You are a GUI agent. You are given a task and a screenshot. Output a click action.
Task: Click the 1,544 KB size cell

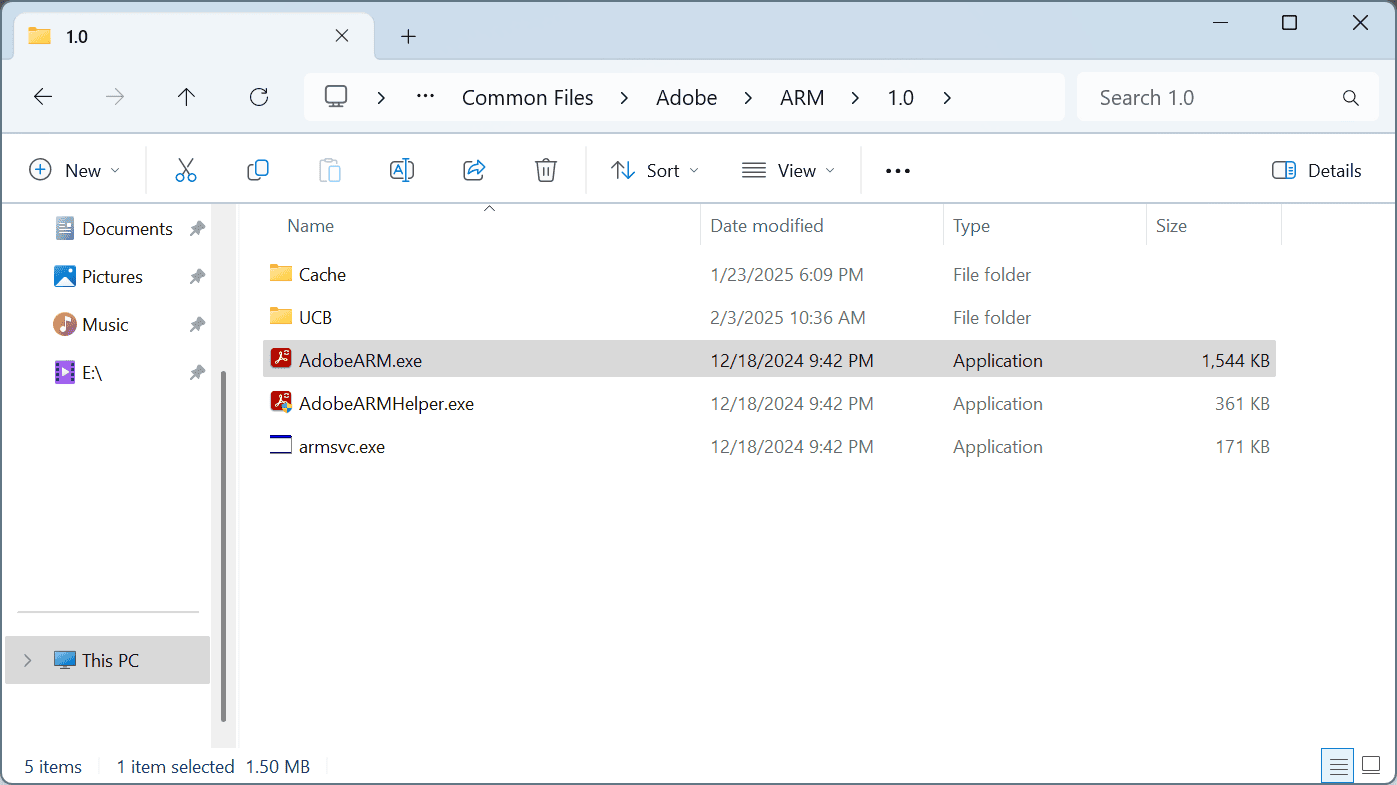(1235, 360)
